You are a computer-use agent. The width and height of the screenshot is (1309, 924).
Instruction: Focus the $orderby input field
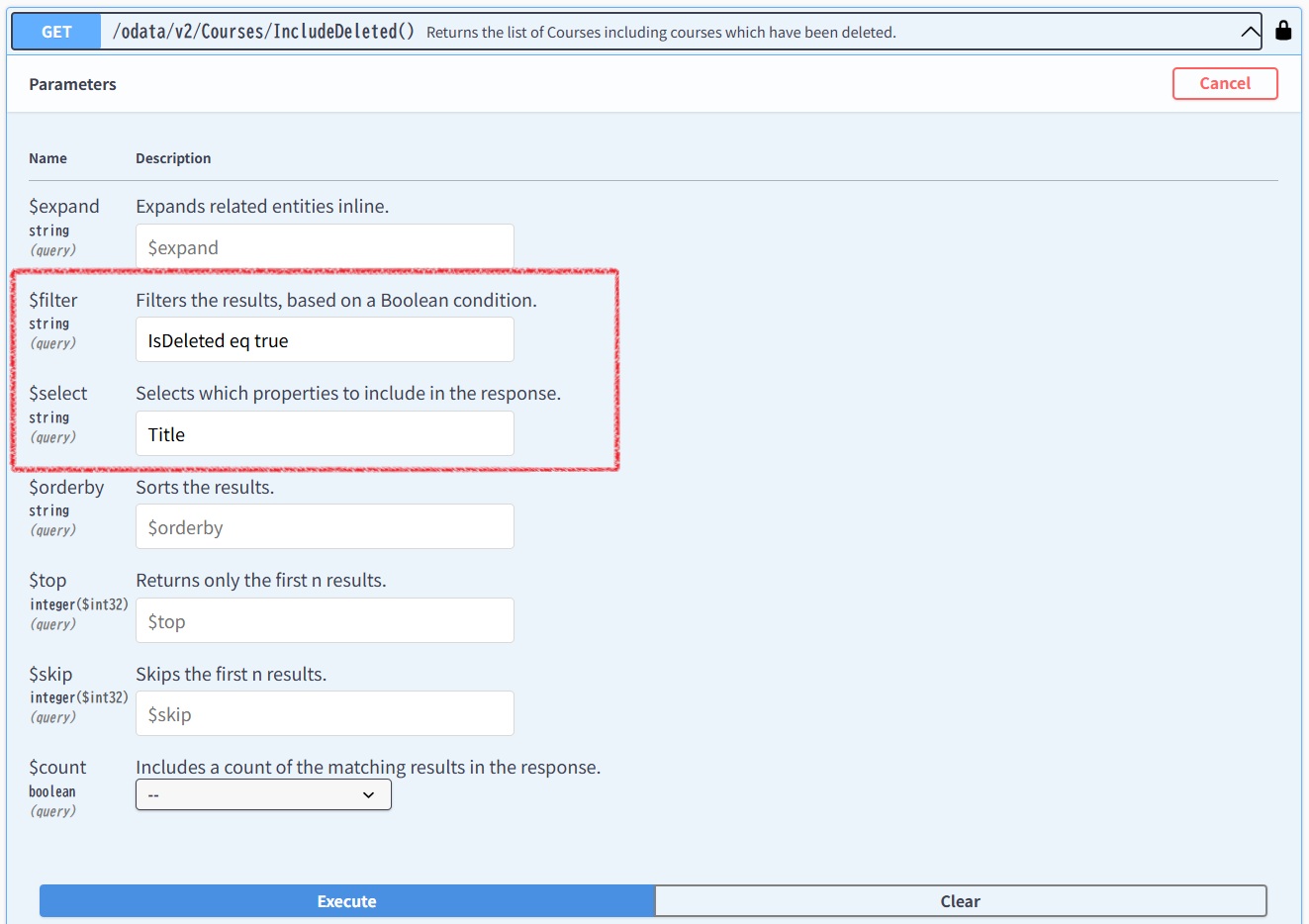point(325,526)
